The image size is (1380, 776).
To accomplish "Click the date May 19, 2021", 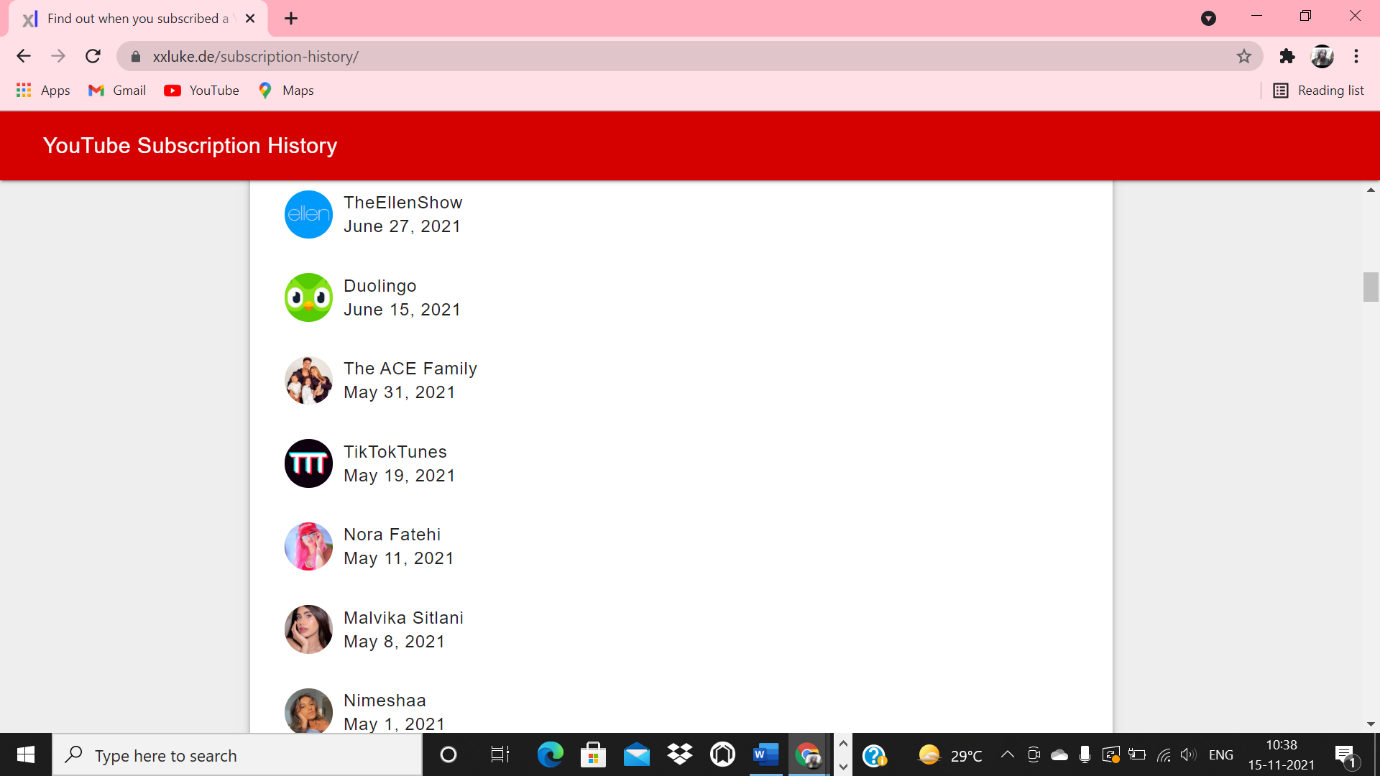I will tap(399, 475).
